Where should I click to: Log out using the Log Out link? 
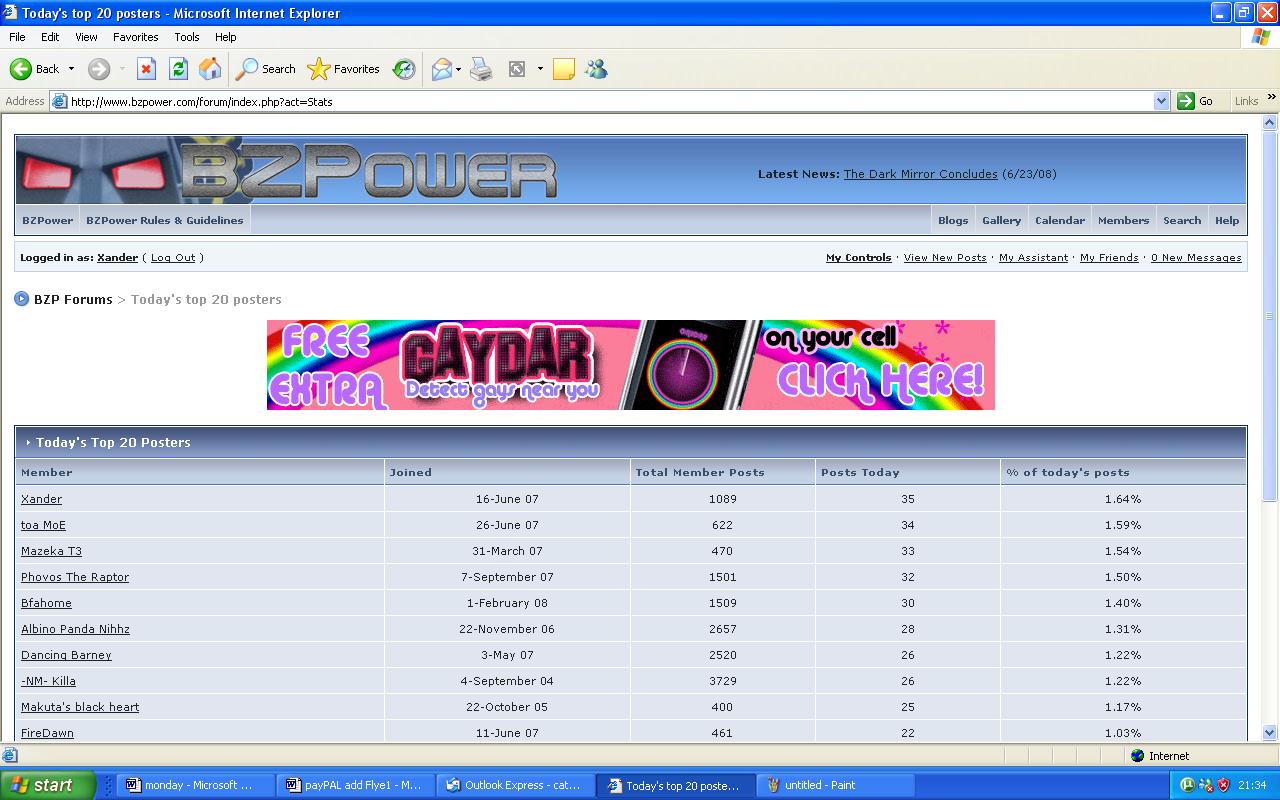[x=173, y=257]
